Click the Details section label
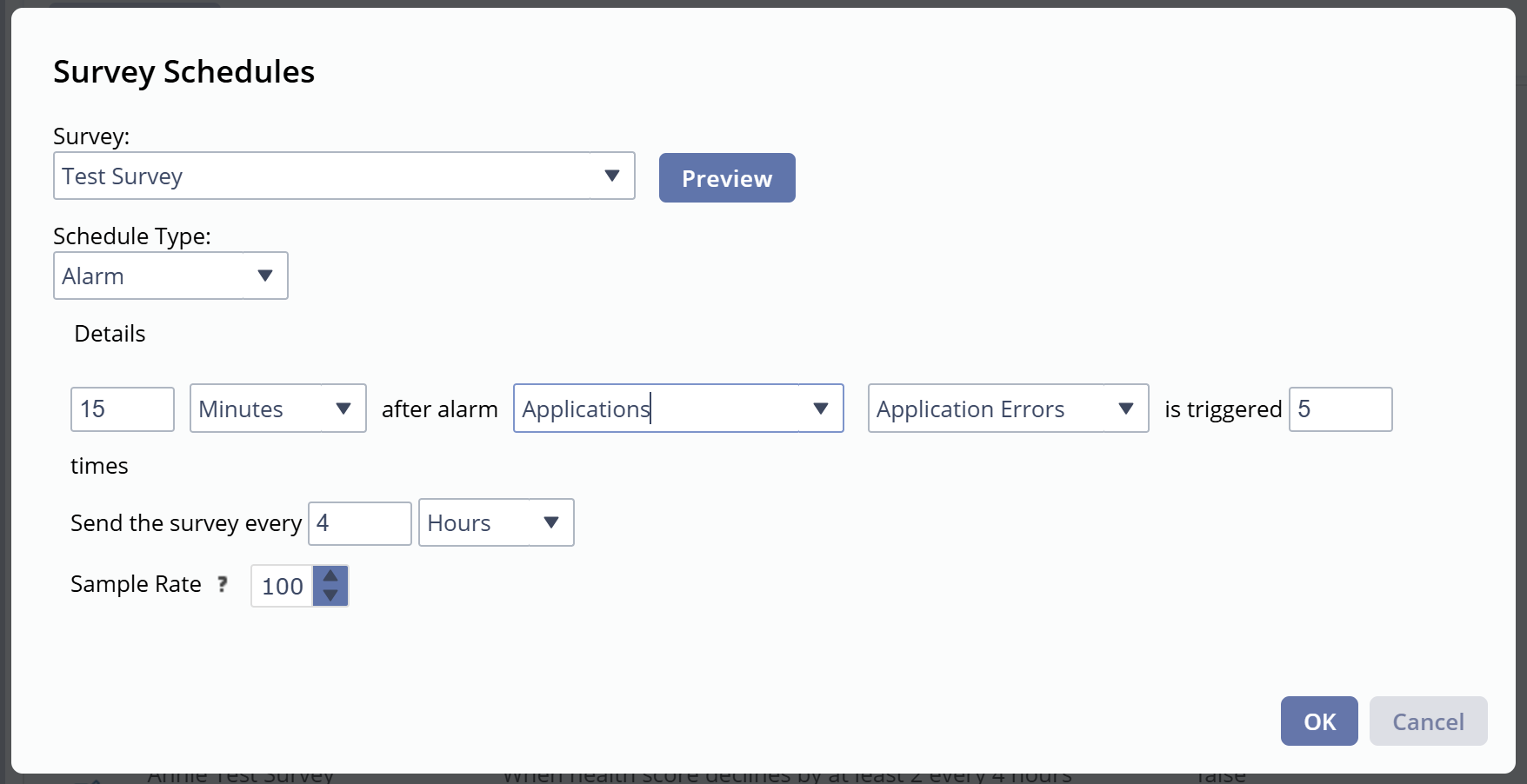The width and height of the screenshot is (1527, 784). click(x=110, y=334)
